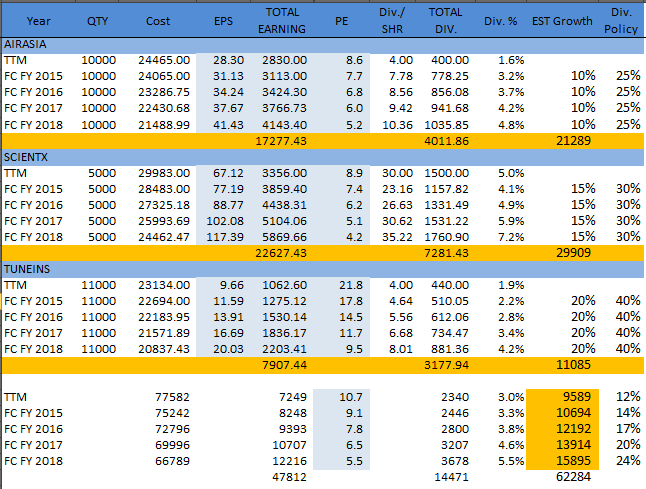Select total earning cell 2830.00
This screenshot has width=646, height=489.
pos(284,60)
